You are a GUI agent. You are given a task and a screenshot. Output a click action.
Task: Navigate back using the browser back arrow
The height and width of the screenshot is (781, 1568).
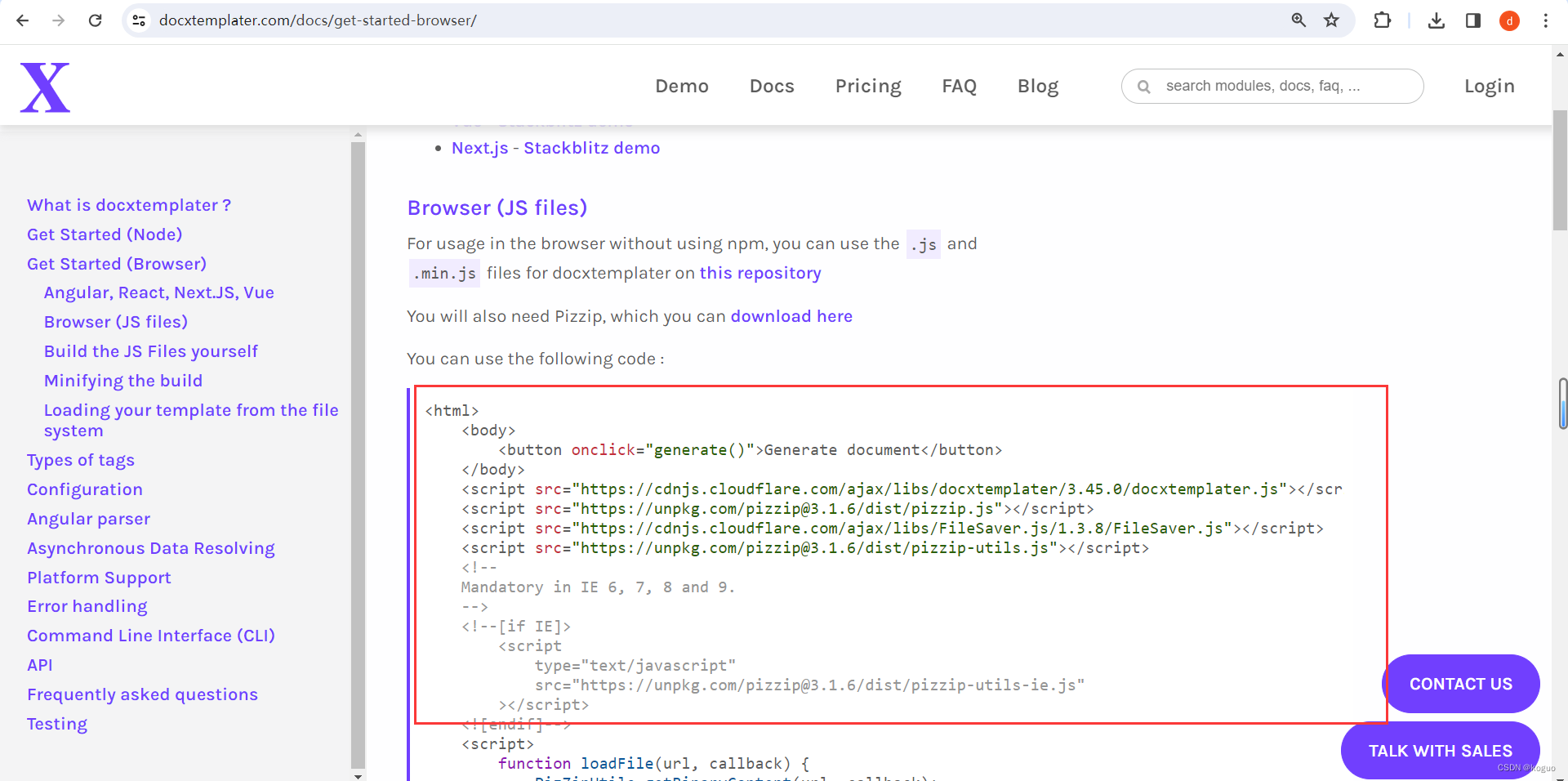pos(22,20)
